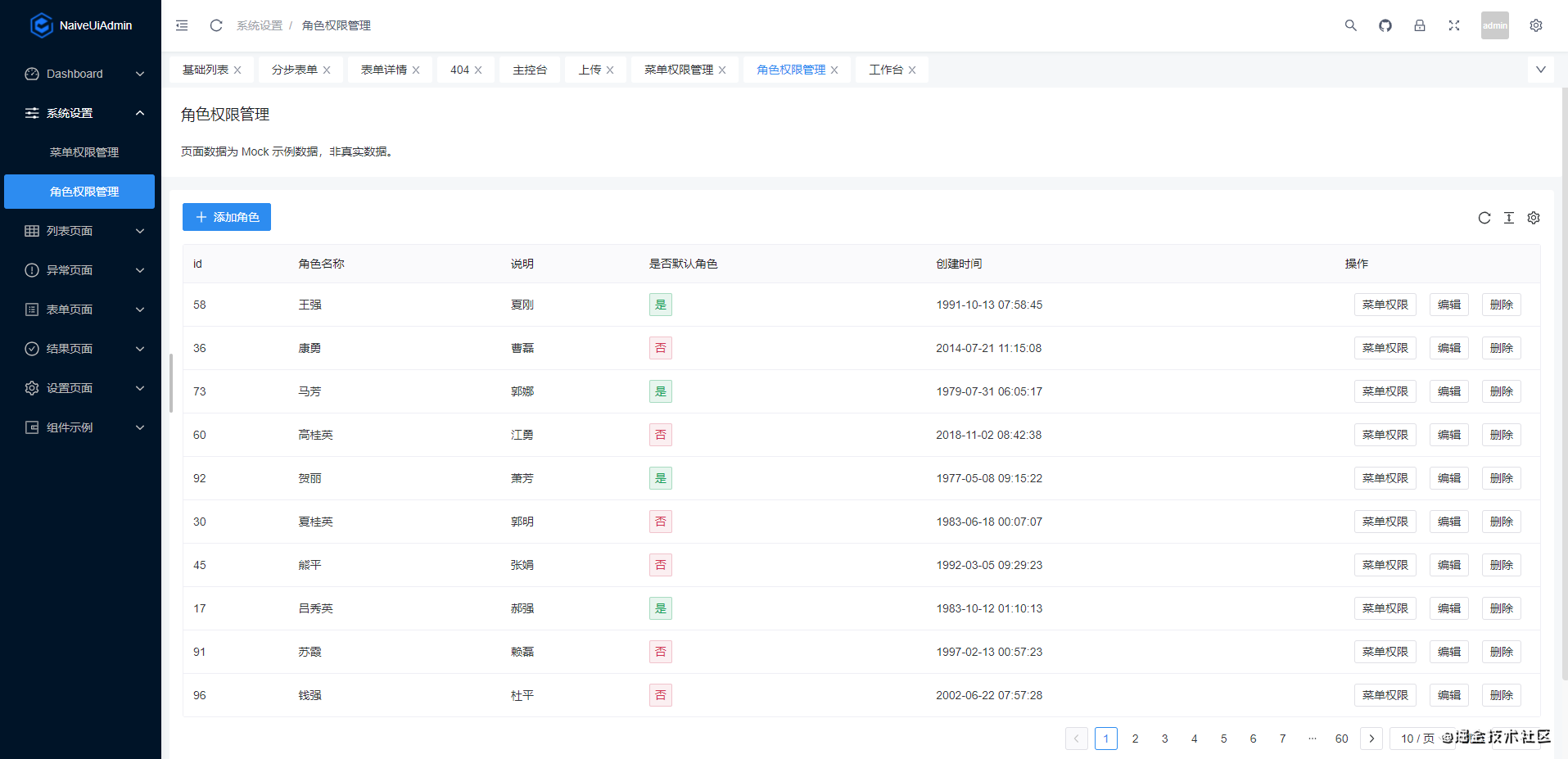This screenshot has height=759, width=1568.
Task: Click the 角色名称 column header
Action: click(x=321, y=264)
